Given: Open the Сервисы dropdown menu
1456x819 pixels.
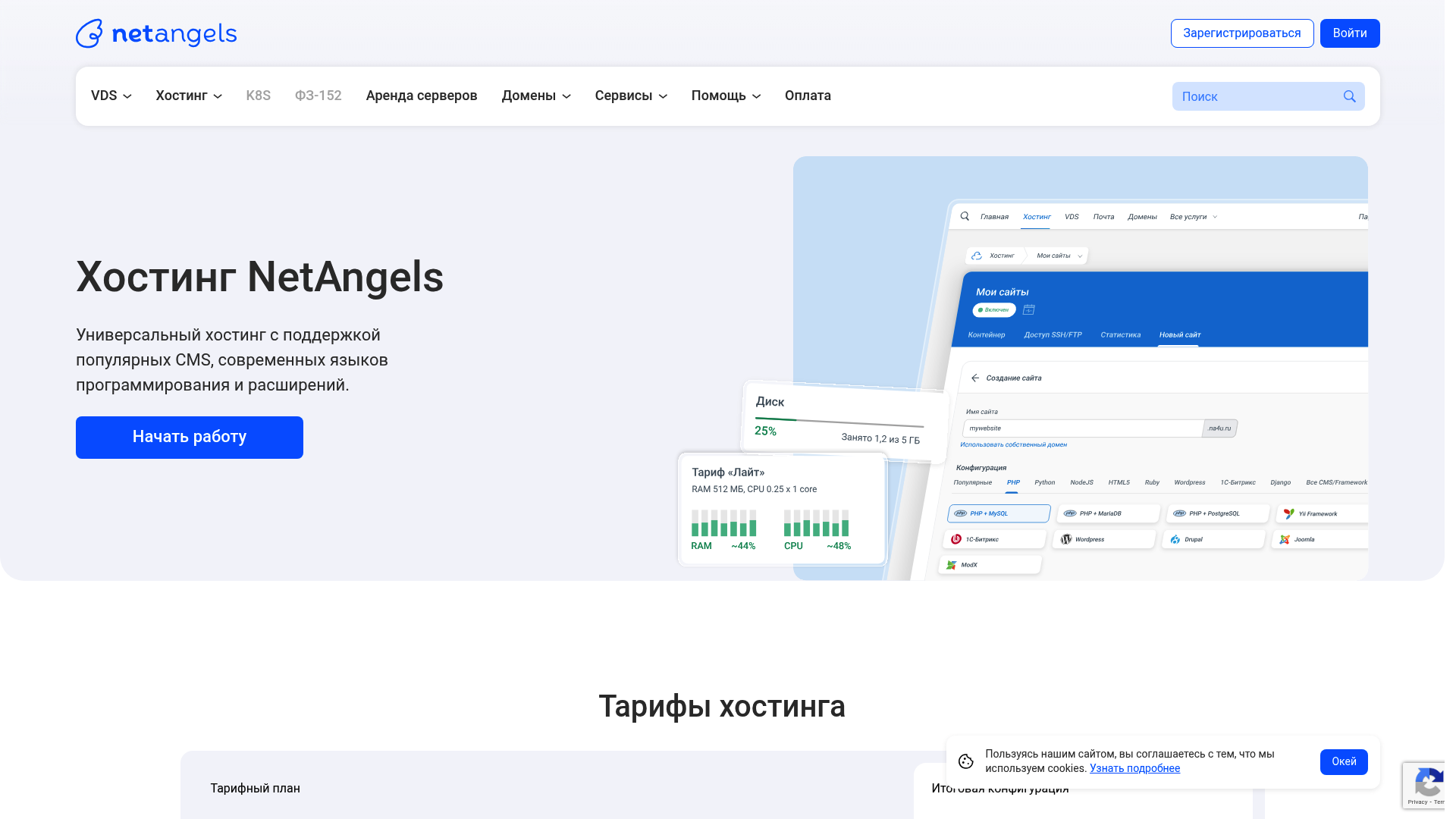Looking at the screenshot, I should [x=630, y=96].
